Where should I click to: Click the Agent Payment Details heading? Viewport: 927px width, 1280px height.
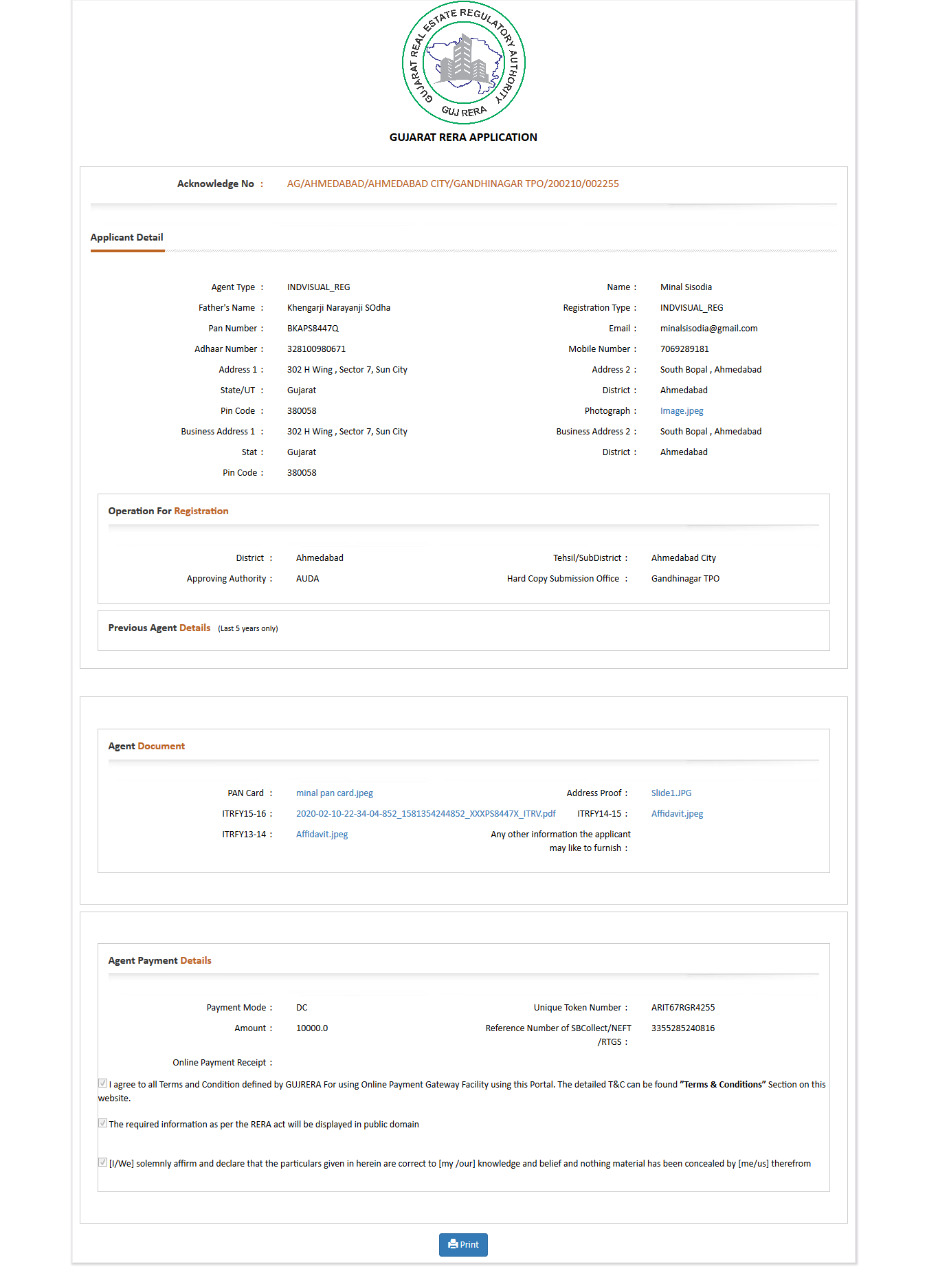tap(159, 961)
